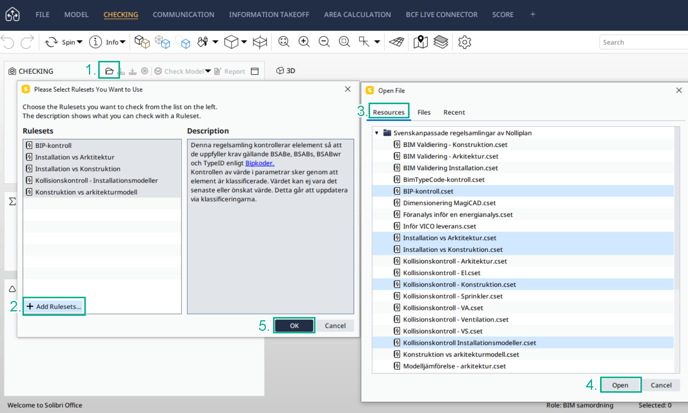This screenshot has width=688, height=413.
Task: Click the toolbar Search field
Action: [643, 42]
